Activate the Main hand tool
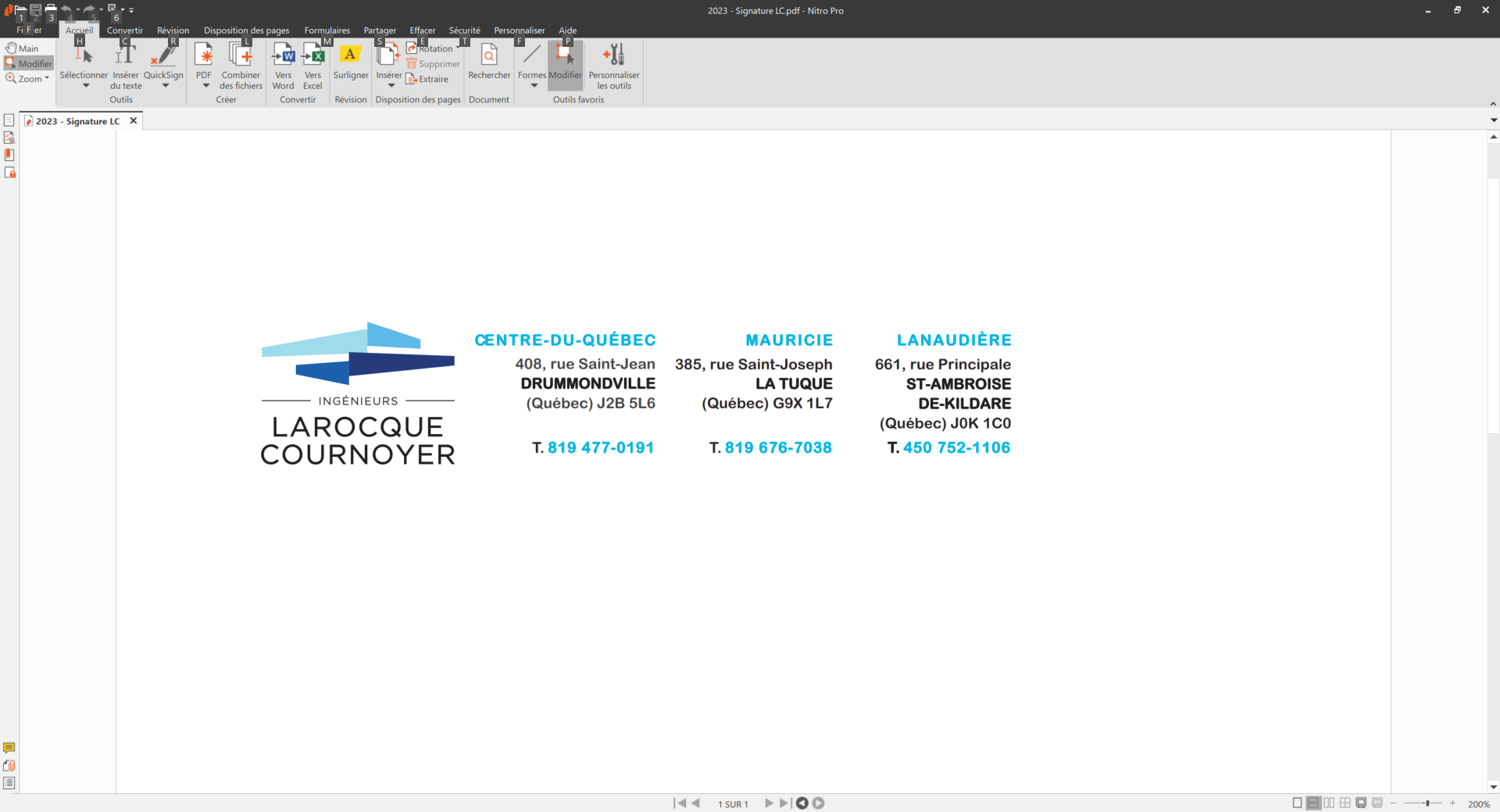 point(23,48)
